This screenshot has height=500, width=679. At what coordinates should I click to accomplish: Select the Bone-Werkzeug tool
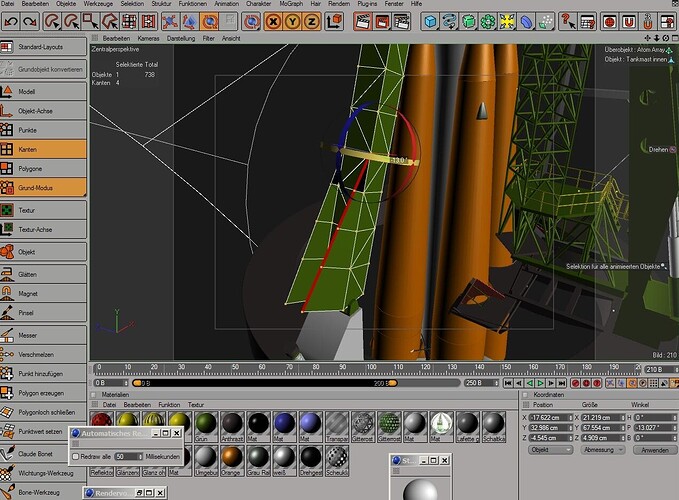[43, 492]
